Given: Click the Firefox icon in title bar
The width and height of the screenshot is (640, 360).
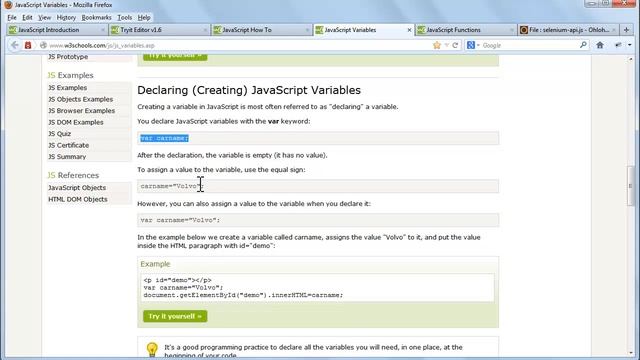Looking at the screenshot, I should [8, 5].
